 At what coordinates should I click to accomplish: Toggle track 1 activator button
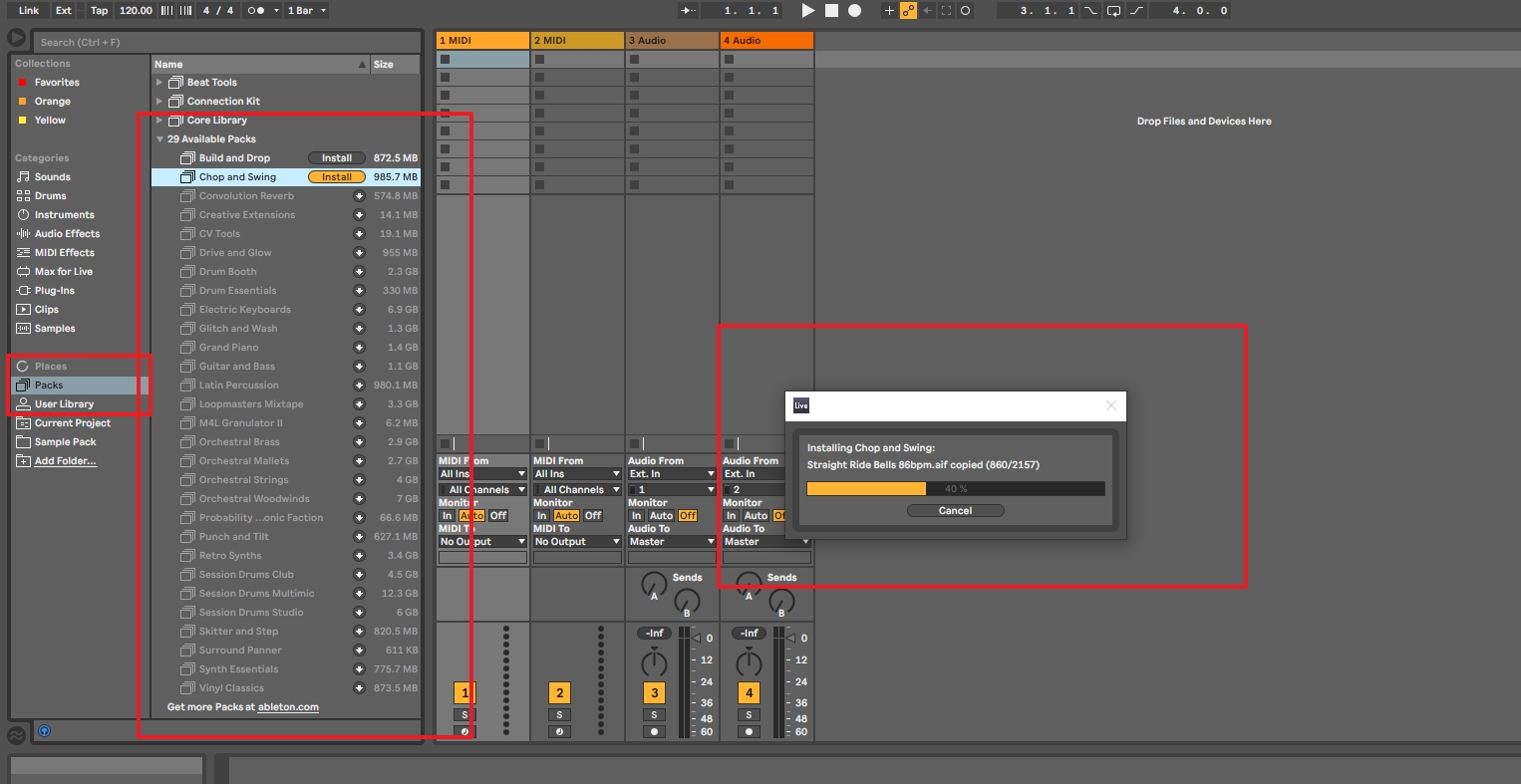[464, 692]
